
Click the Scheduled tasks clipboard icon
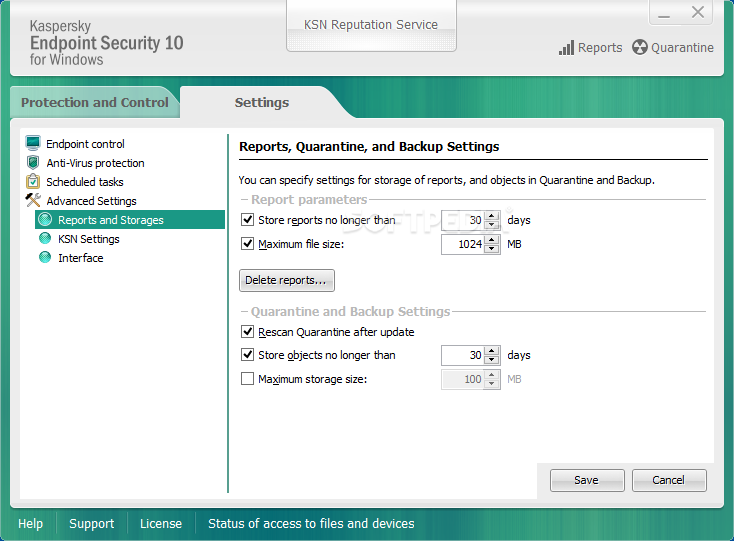click(x=33, y=181)
